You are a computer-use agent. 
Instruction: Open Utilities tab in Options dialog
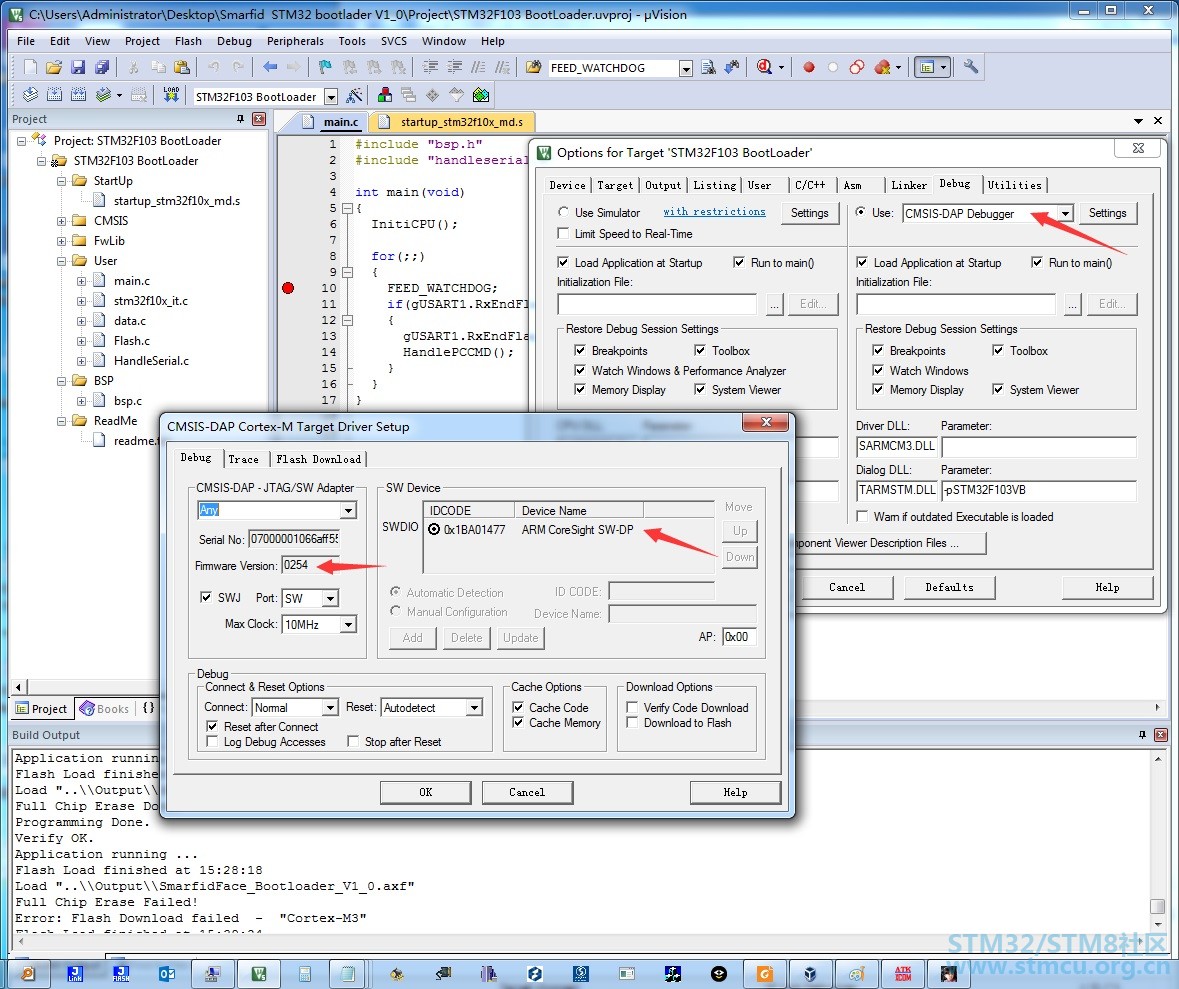pyautogui.click(x=1014, y=185)
